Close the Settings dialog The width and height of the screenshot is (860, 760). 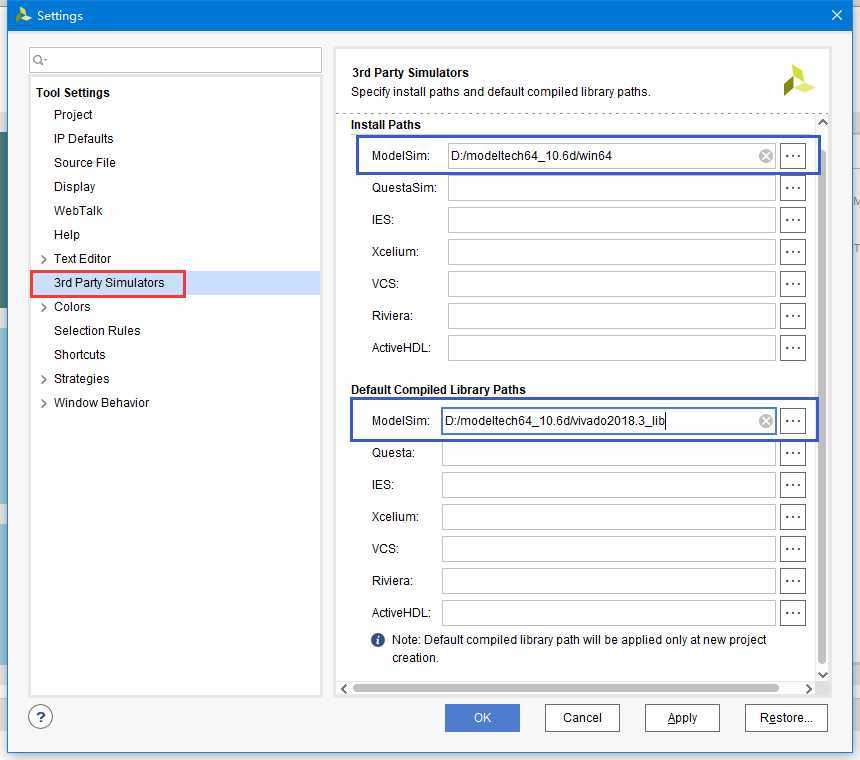[836, 15]
